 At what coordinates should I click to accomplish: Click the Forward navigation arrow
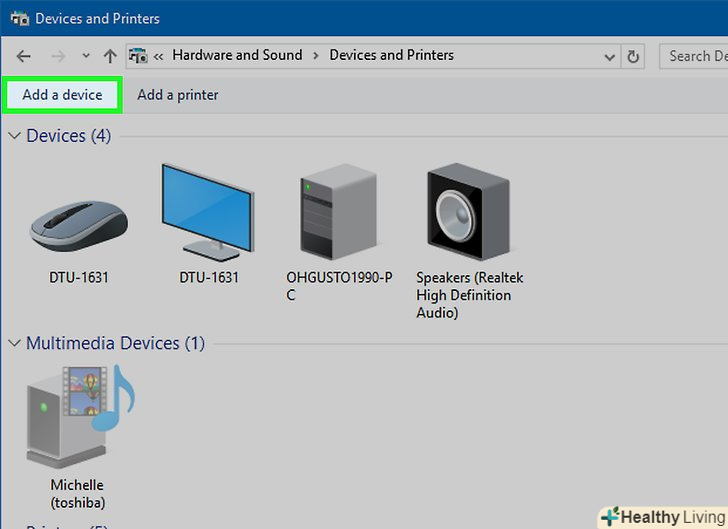coord(58,57)
